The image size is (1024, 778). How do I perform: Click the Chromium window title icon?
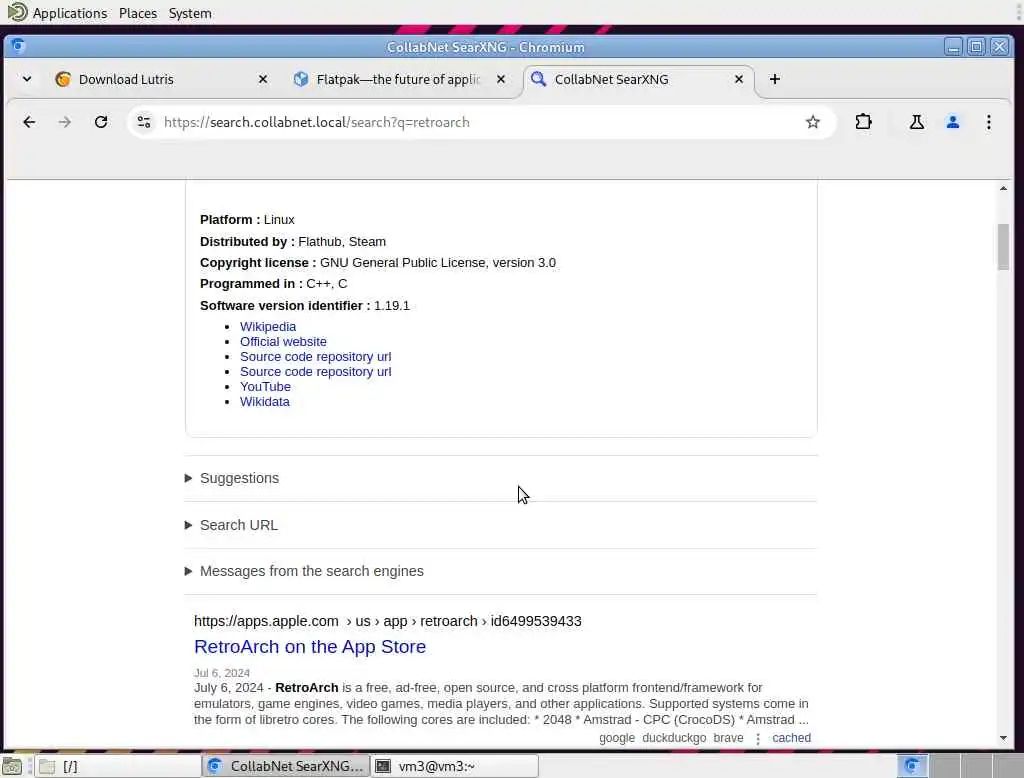18,46
